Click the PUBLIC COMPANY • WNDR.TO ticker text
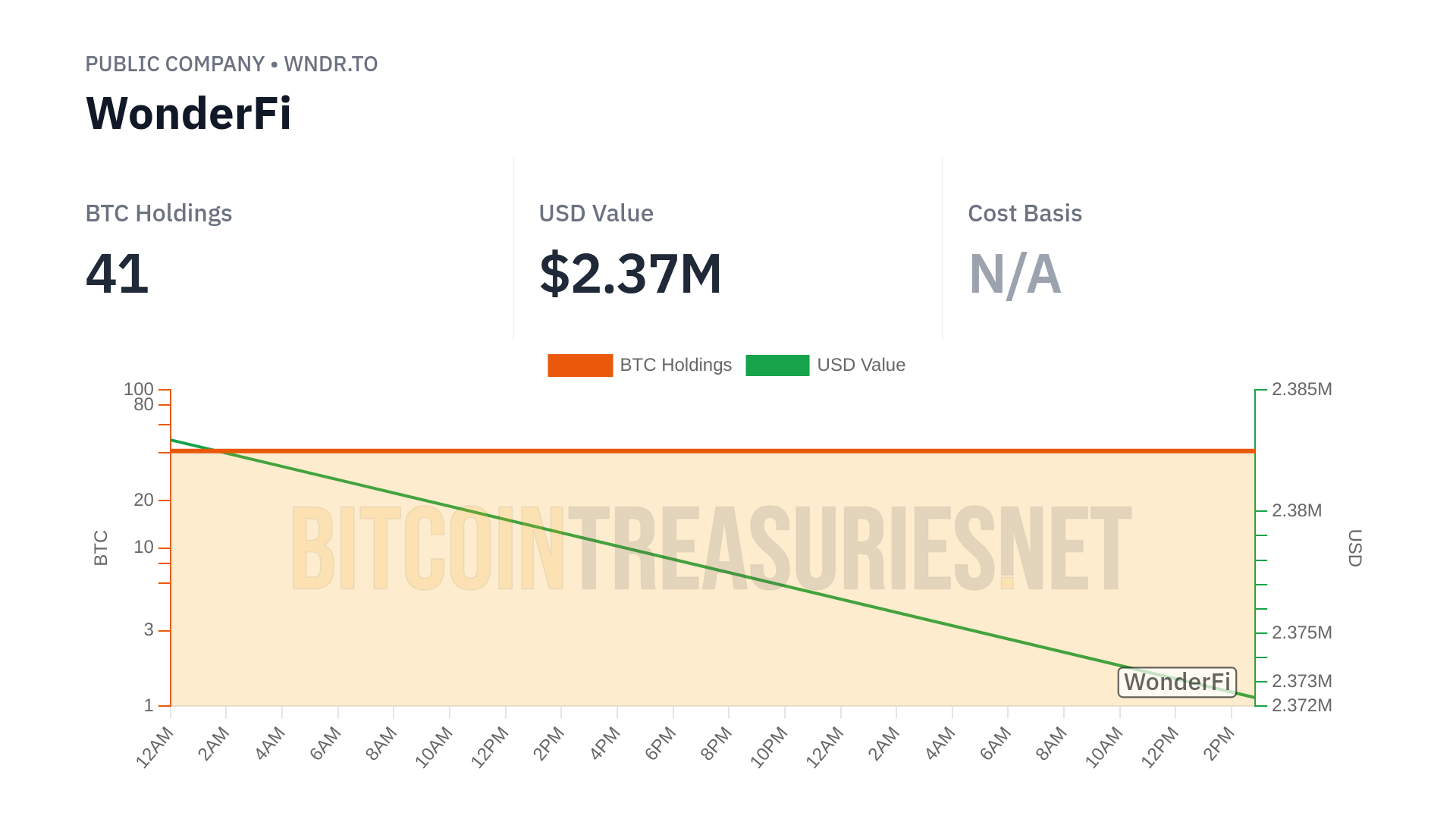Viewport: 1456px width, 819px height. pyautogui.click(x=231, y=64)
